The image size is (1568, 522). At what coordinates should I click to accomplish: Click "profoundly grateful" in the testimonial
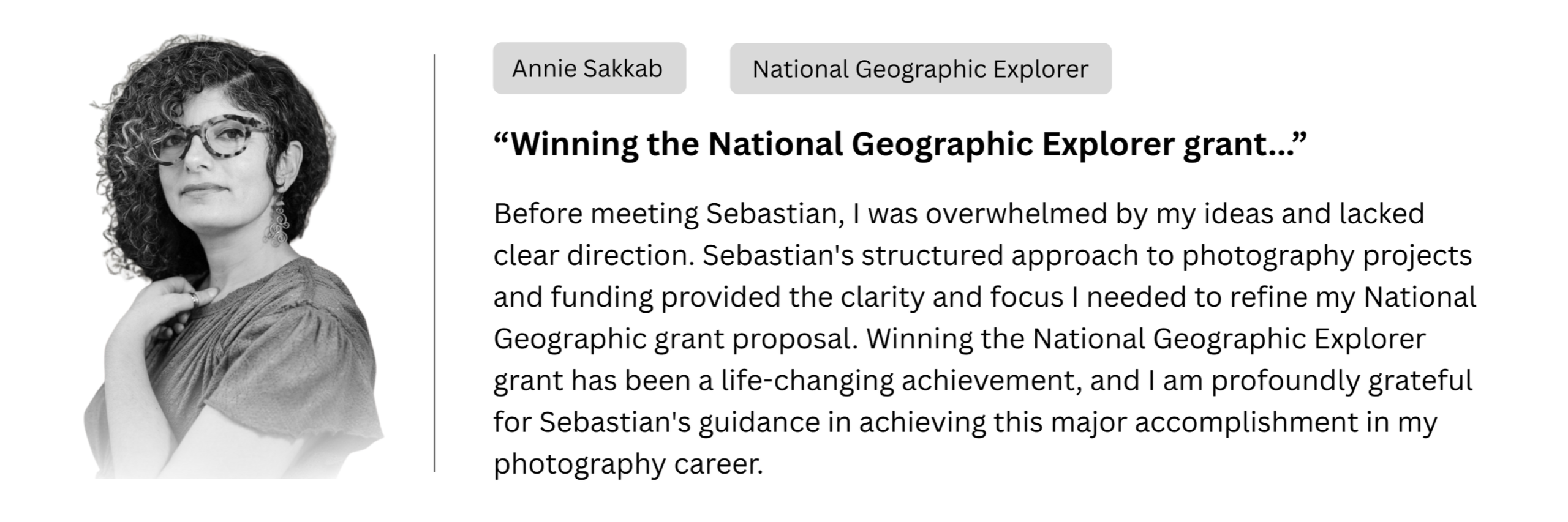pos(1341,381)
